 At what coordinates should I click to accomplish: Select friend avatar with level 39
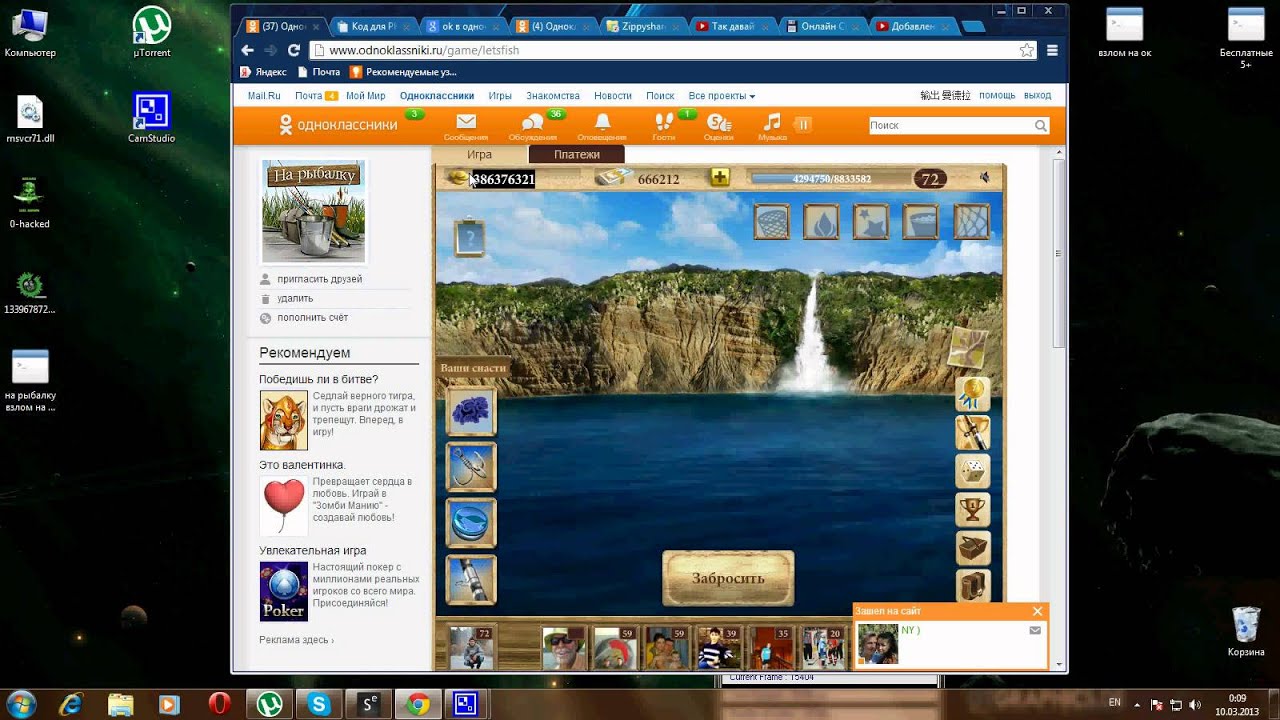pyautogui.click(x=719, y=648)
